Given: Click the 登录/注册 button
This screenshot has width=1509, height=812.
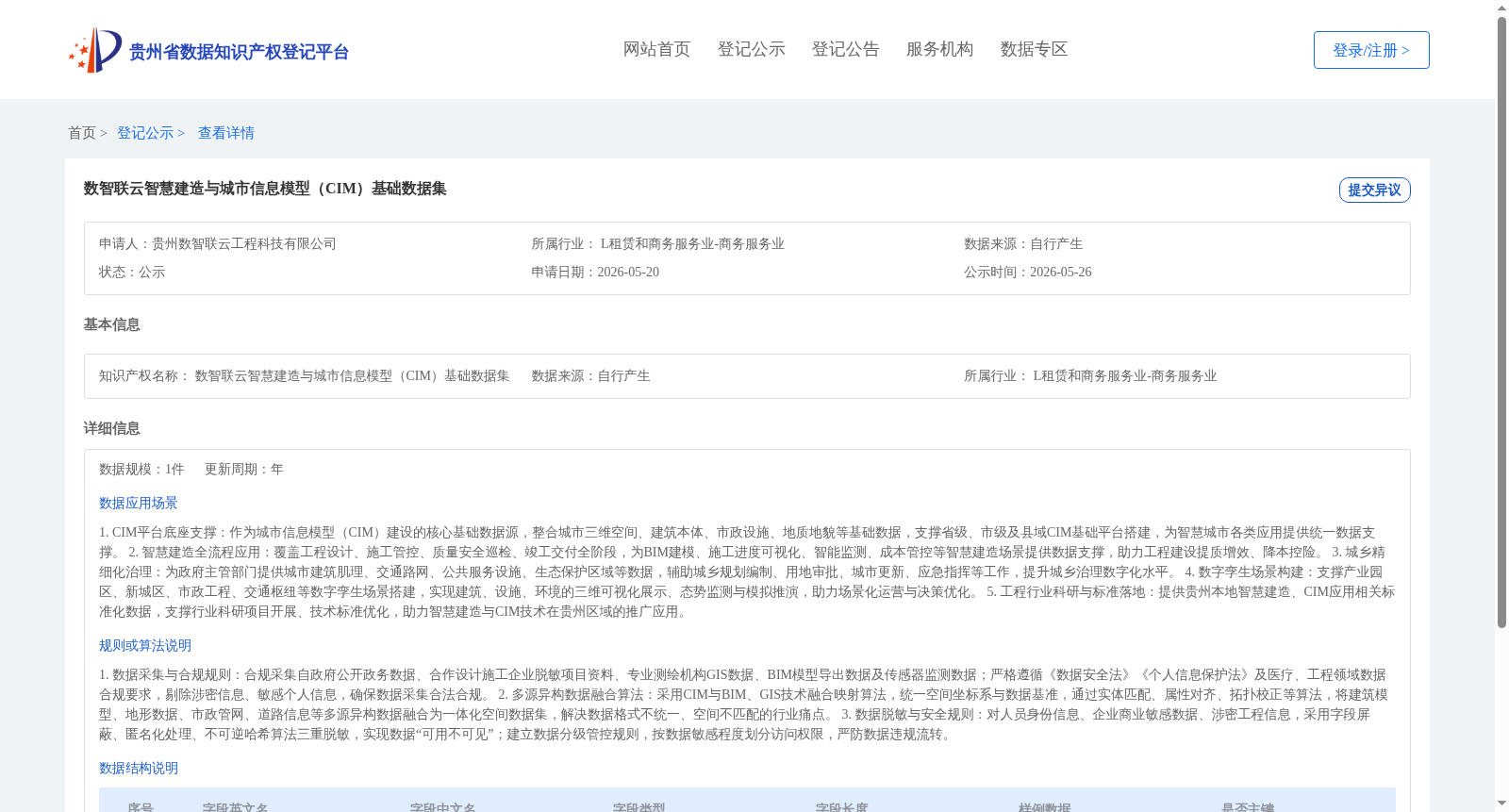Looking at the screenshot, I should click(x=1371, y=50).
